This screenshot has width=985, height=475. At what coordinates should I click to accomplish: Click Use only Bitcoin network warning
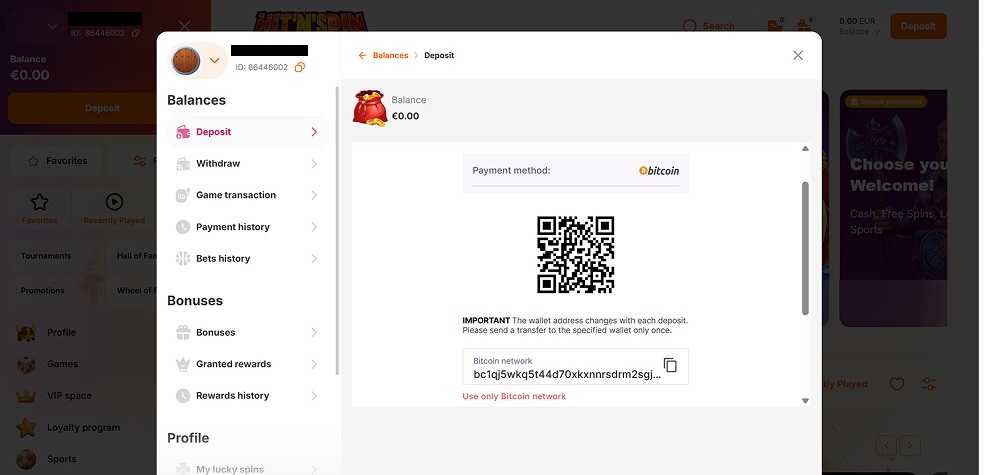(514, 396)
